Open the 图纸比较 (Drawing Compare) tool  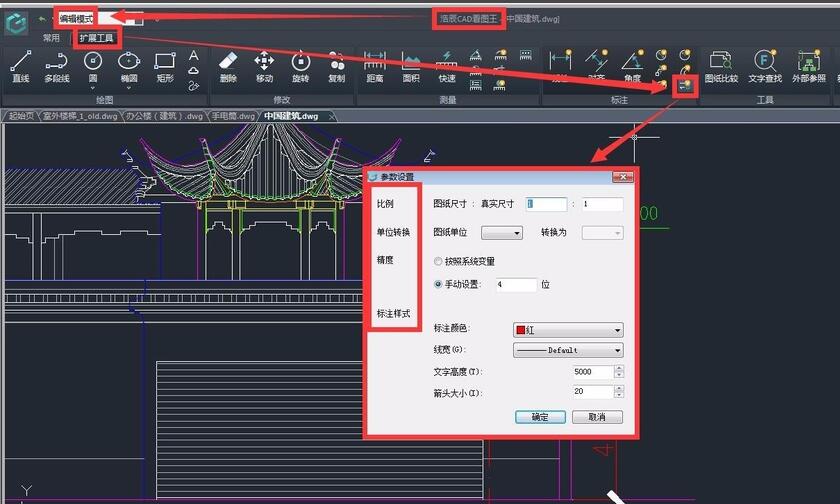point(721,66)
